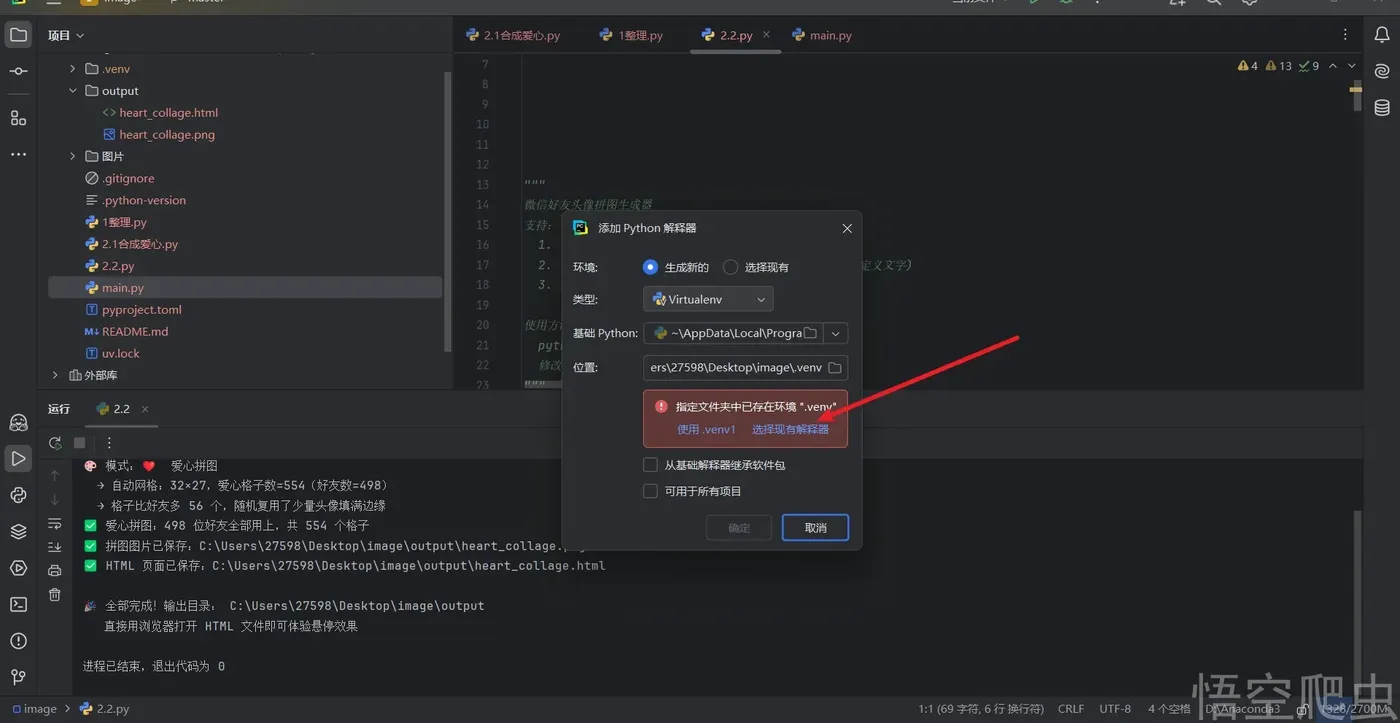
Task: Stop the running process in Run panel
Action: point(80,443)
